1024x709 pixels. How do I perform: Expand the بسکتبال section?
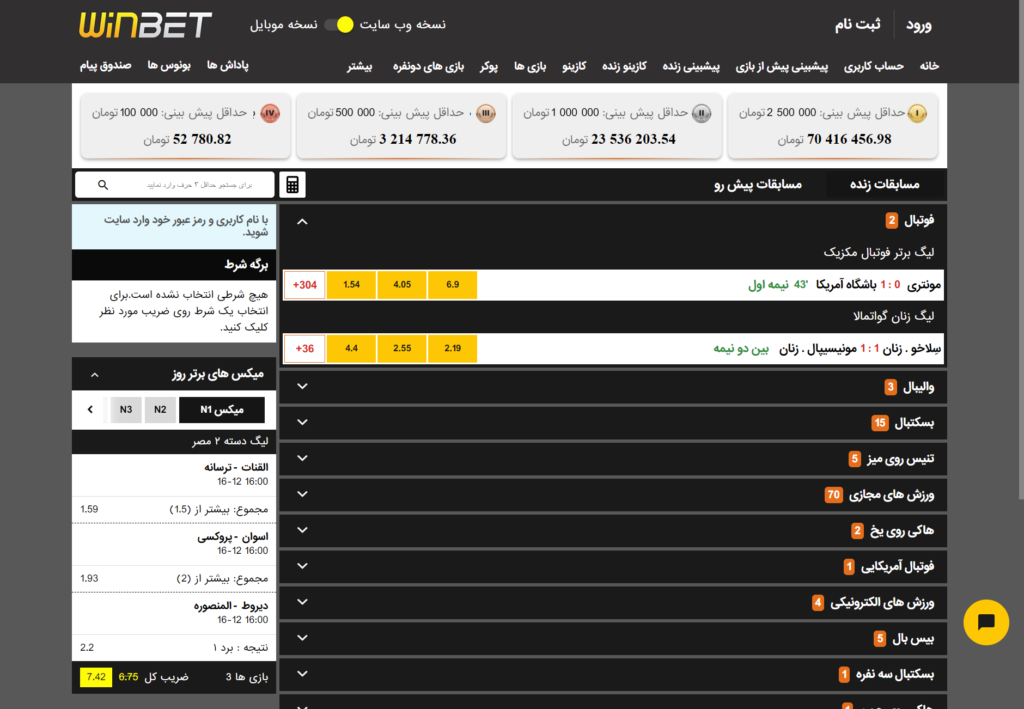pyautogui.click(x=302, y=422)
